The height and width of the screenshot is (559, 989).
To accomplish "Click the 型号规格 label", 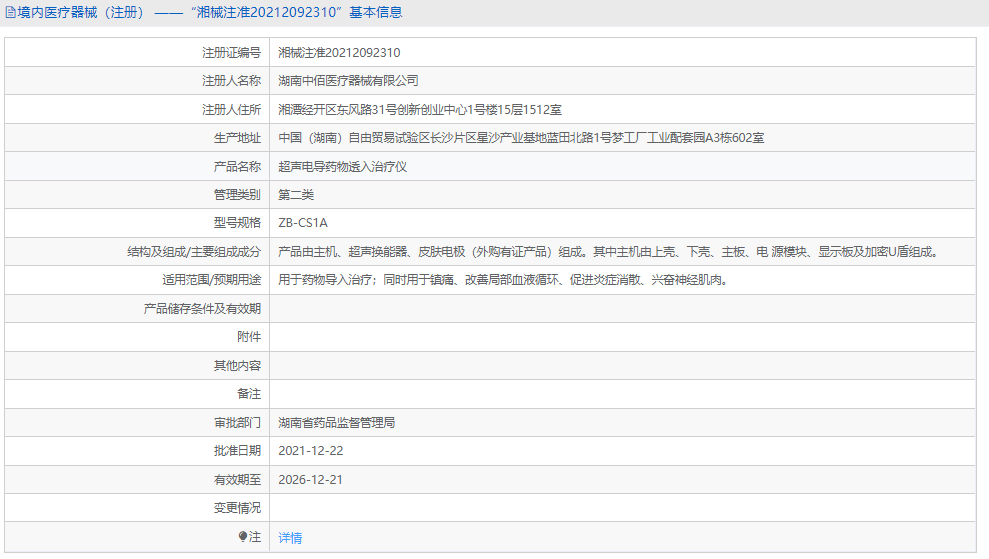I will click(x=237, y=223).
